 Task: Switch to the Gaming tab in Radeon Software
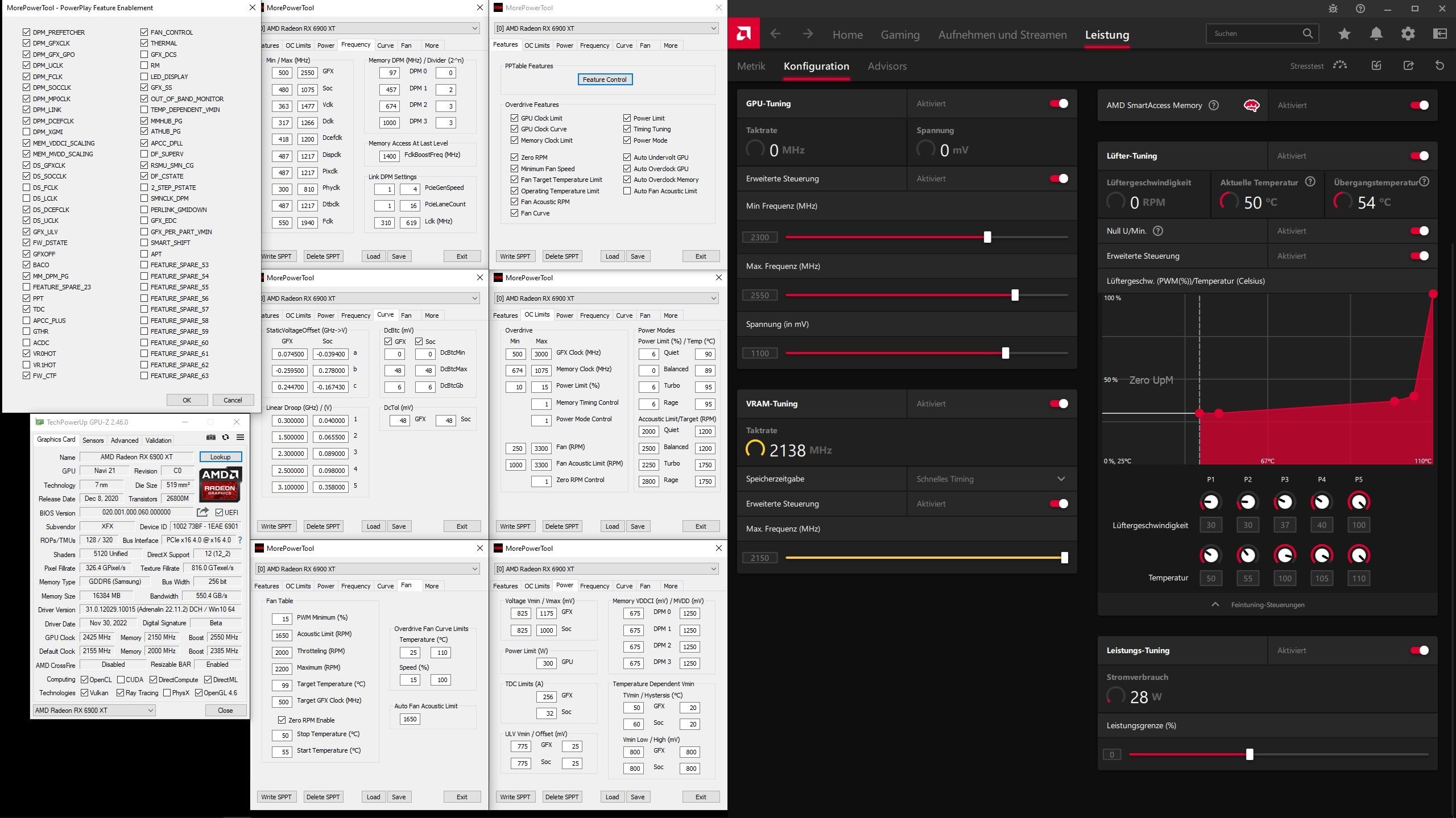[900, 35]
